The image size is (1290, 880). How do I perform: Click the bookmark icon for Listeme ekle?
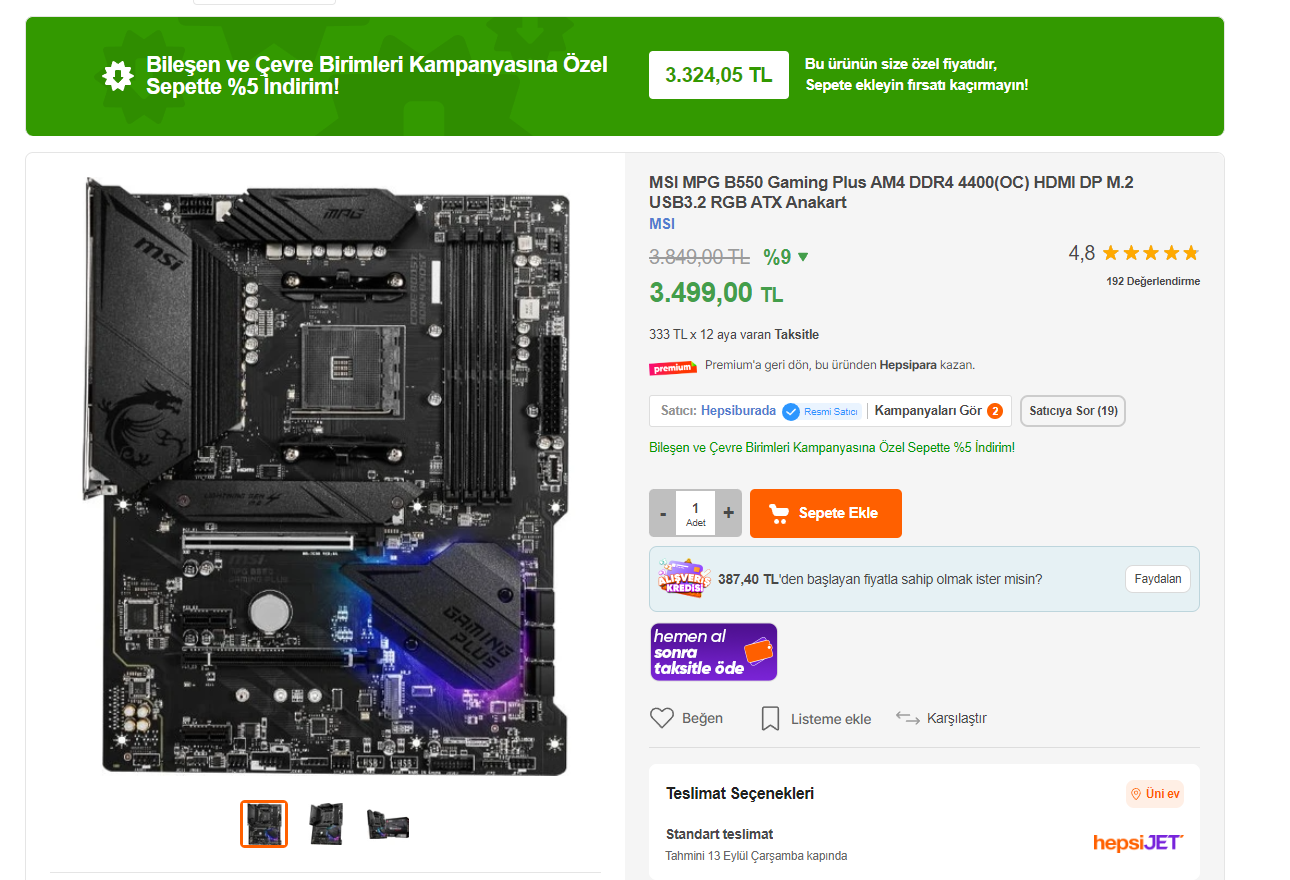(770, 718)
